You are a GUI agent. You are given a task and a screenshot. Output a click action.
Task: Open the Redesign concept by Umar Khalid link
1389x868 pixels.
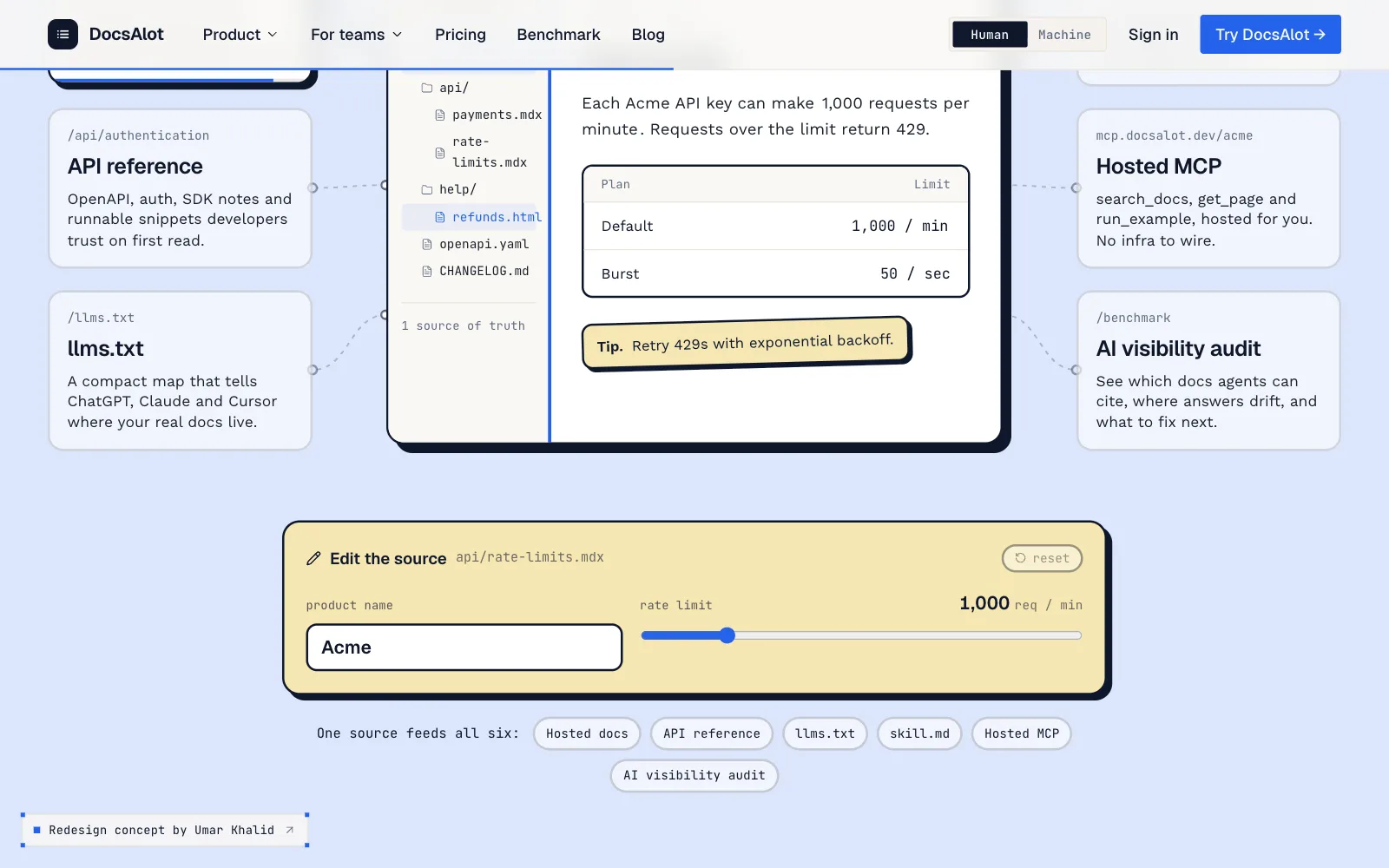coord(164,830)
